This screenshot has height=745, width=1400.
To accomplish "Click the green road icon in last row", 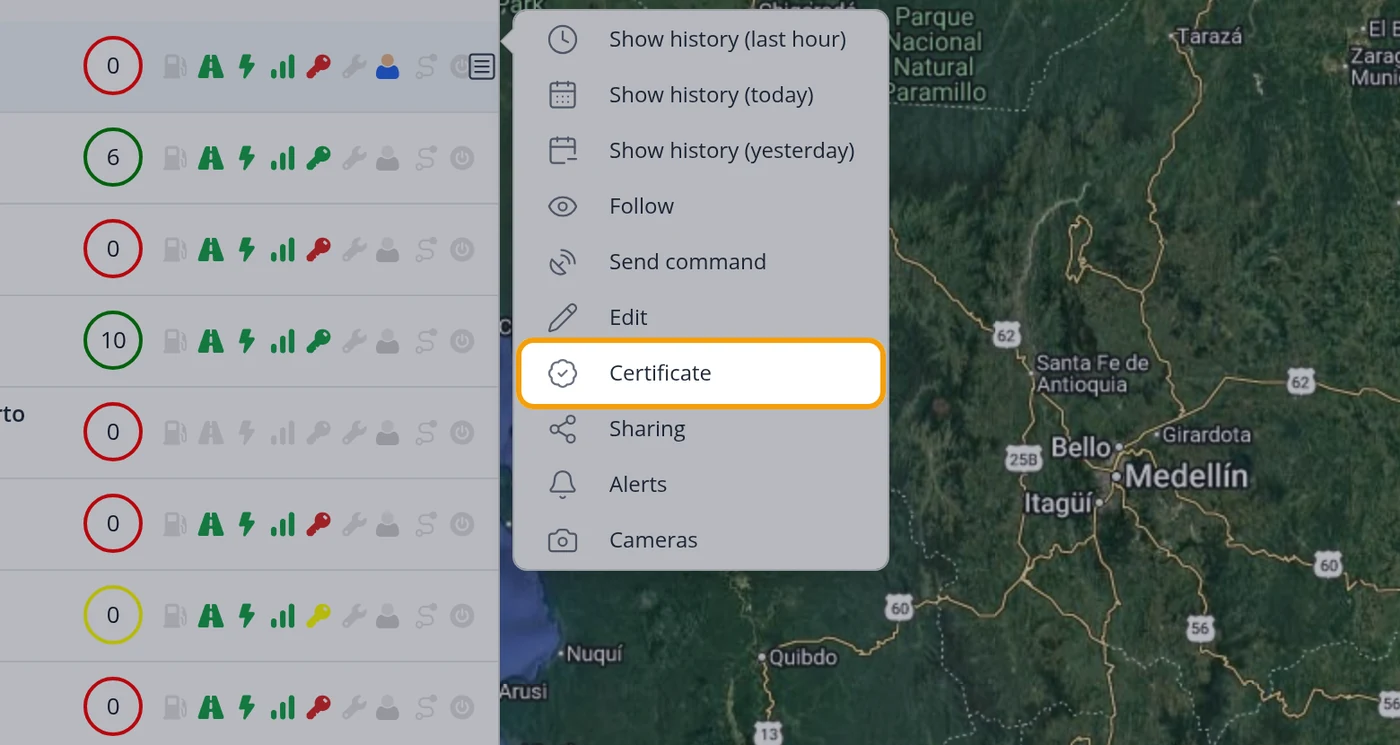I will click(210, 707).
